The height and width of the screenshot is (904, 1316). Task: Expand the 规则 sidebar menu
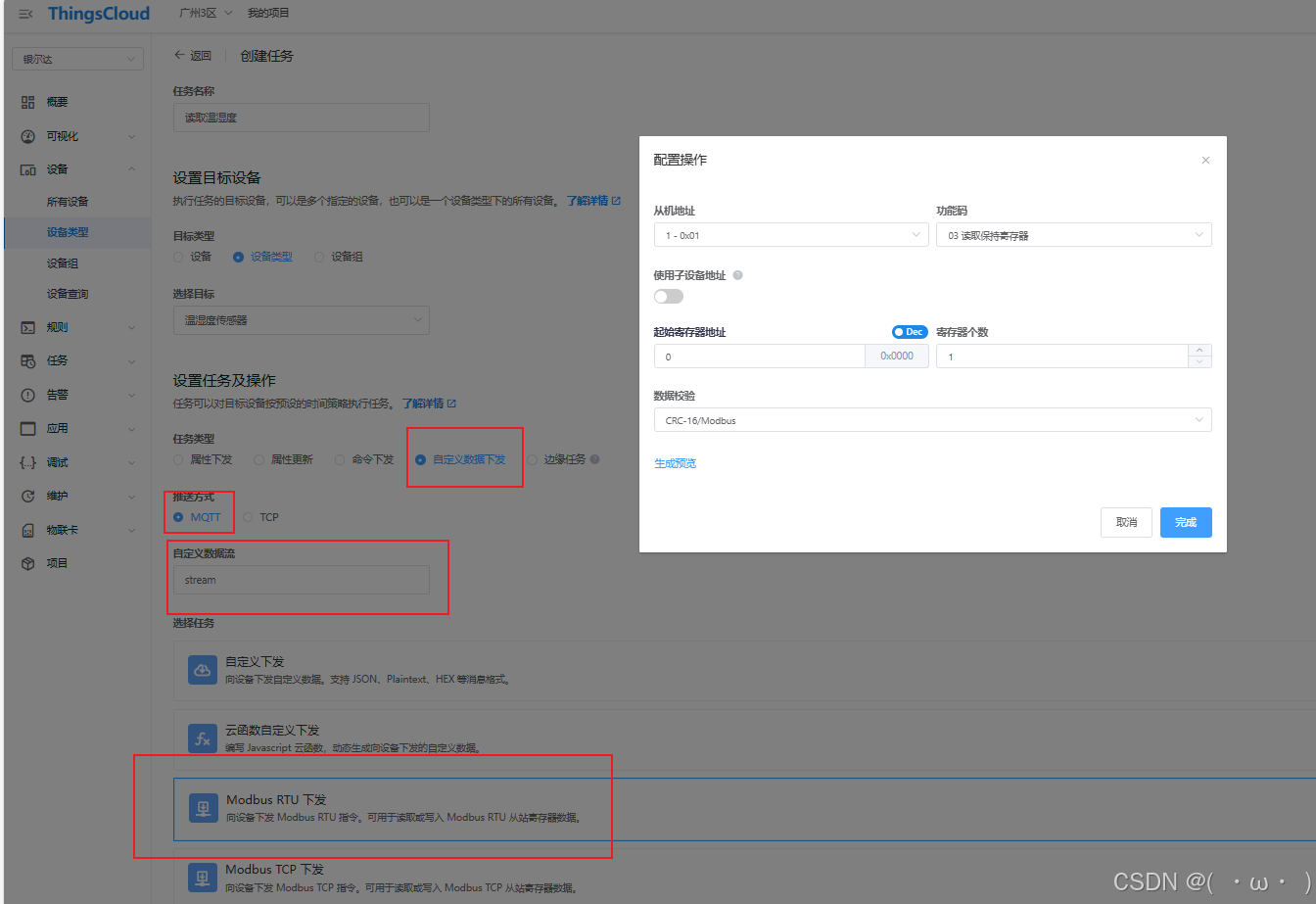tap(132, 327)
